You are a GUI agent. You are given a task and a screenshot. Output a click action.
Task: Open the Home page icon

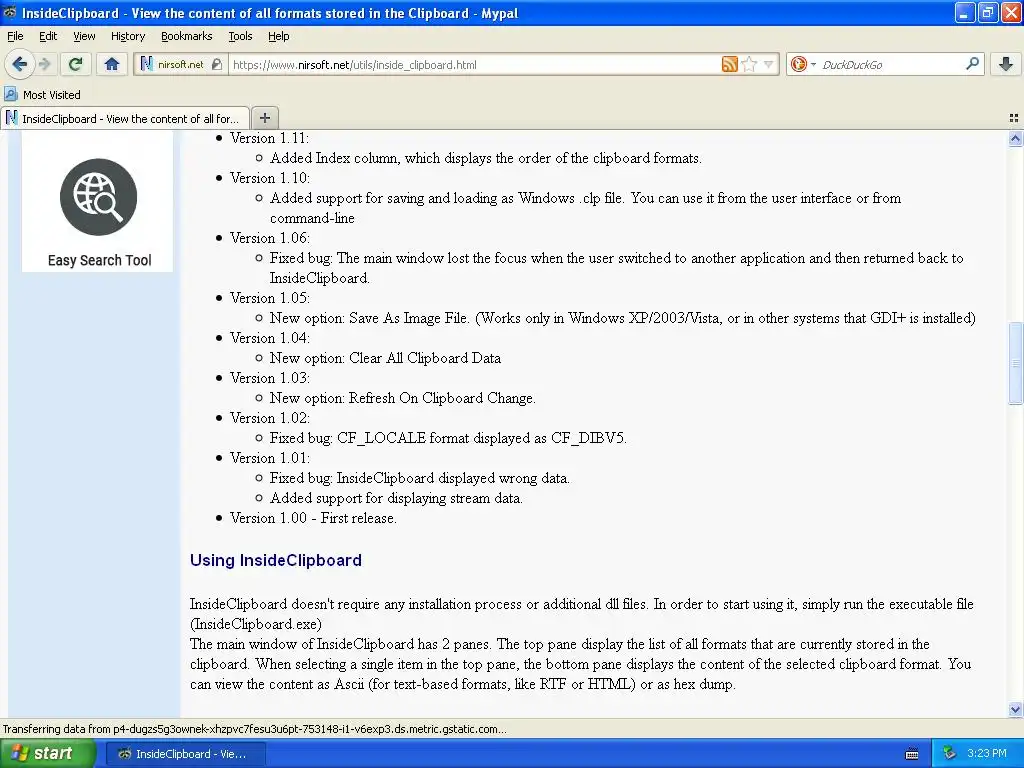[112, 64]
